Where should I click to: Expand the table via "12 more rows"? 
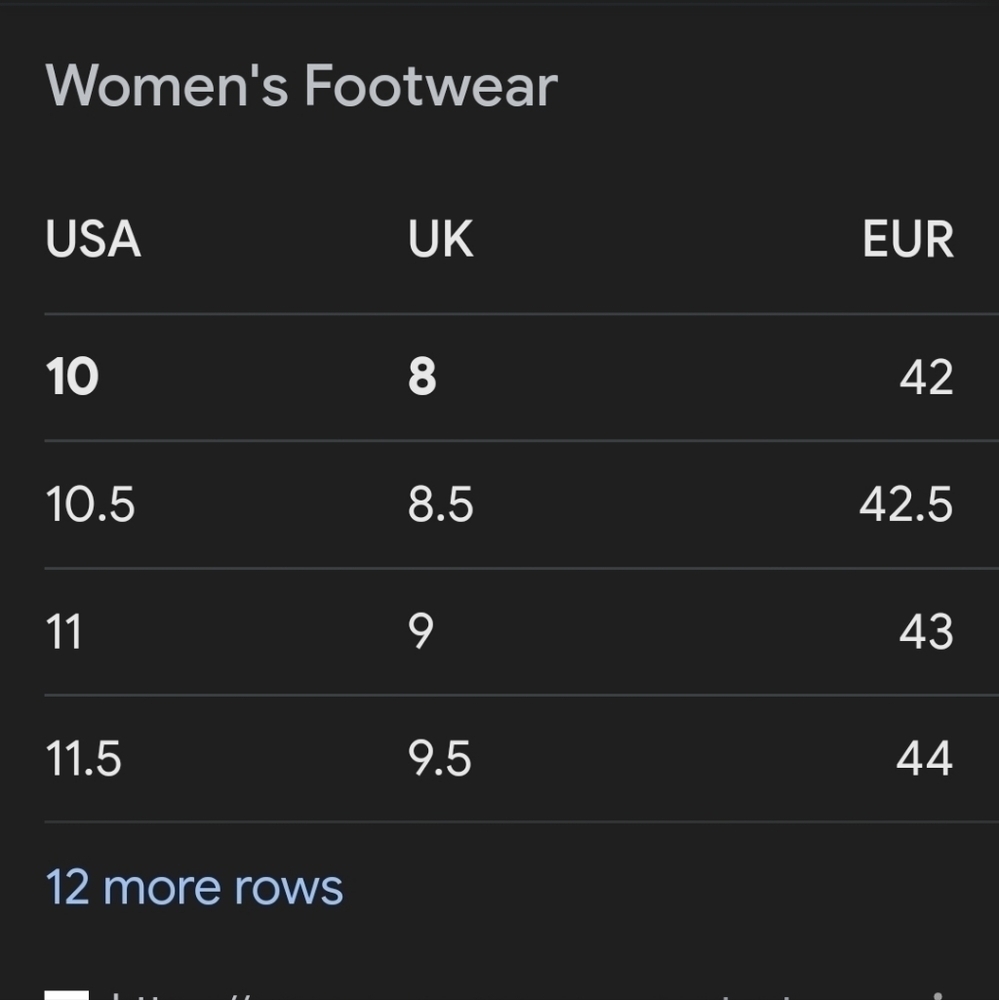(x=194, y=888)
